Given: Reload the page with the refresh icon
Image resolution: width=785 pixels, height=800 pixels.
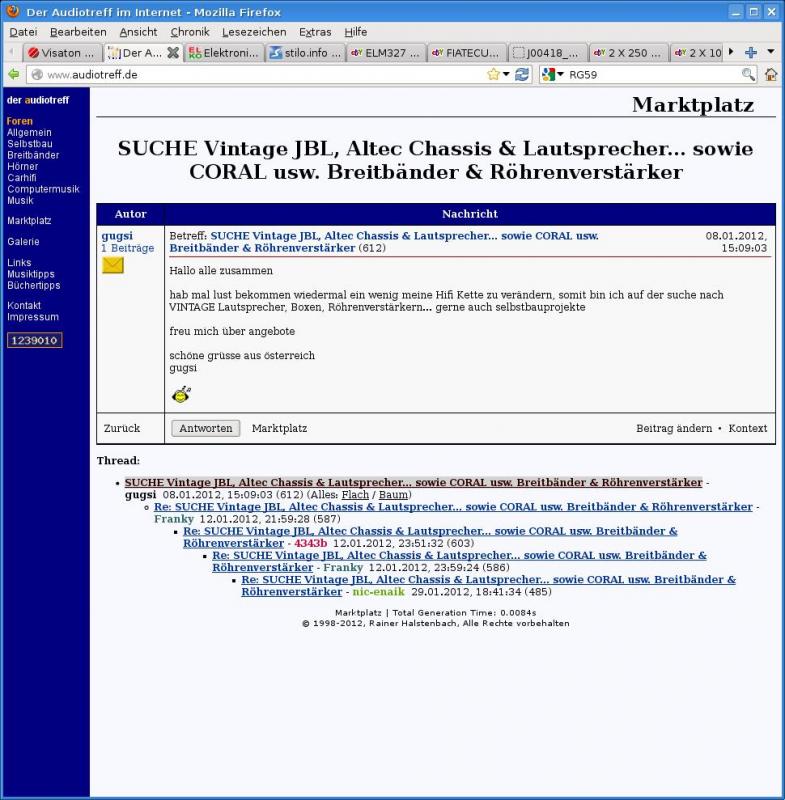Looking at the screenshot, I should click(522, 74).
